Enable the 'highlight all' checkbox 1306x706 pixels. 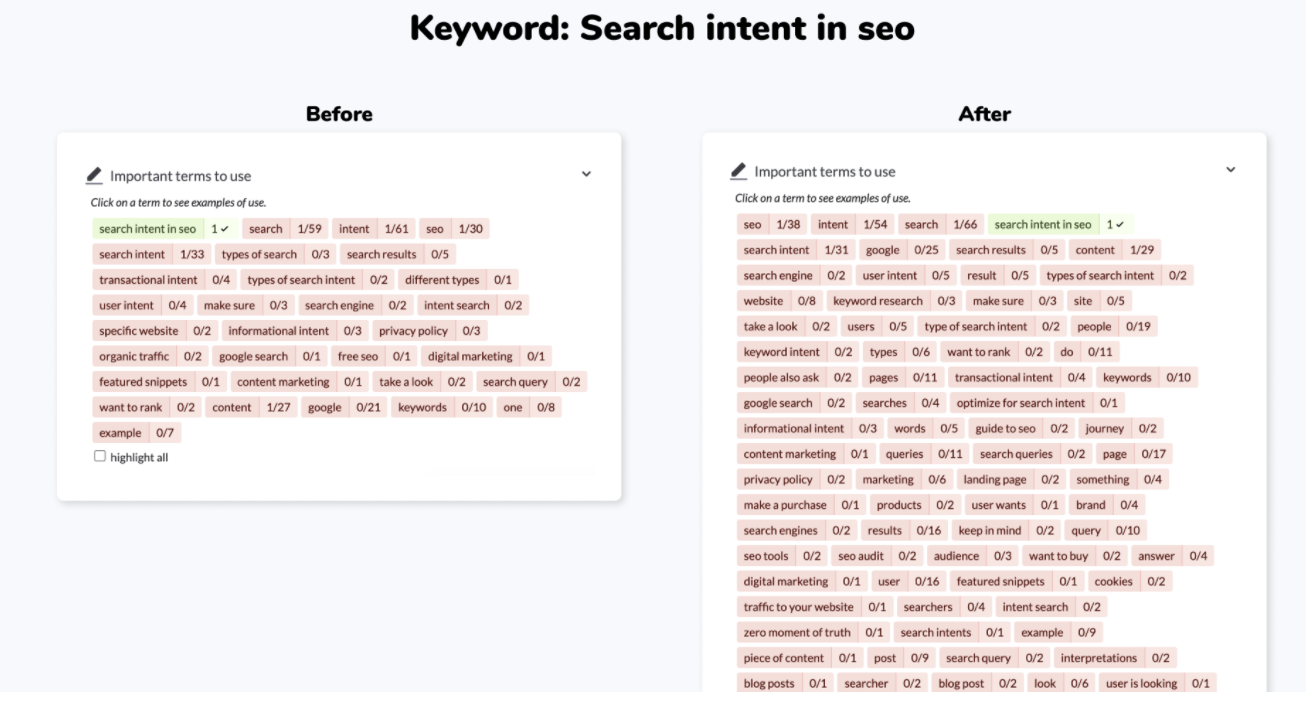(x=100, y=455)
